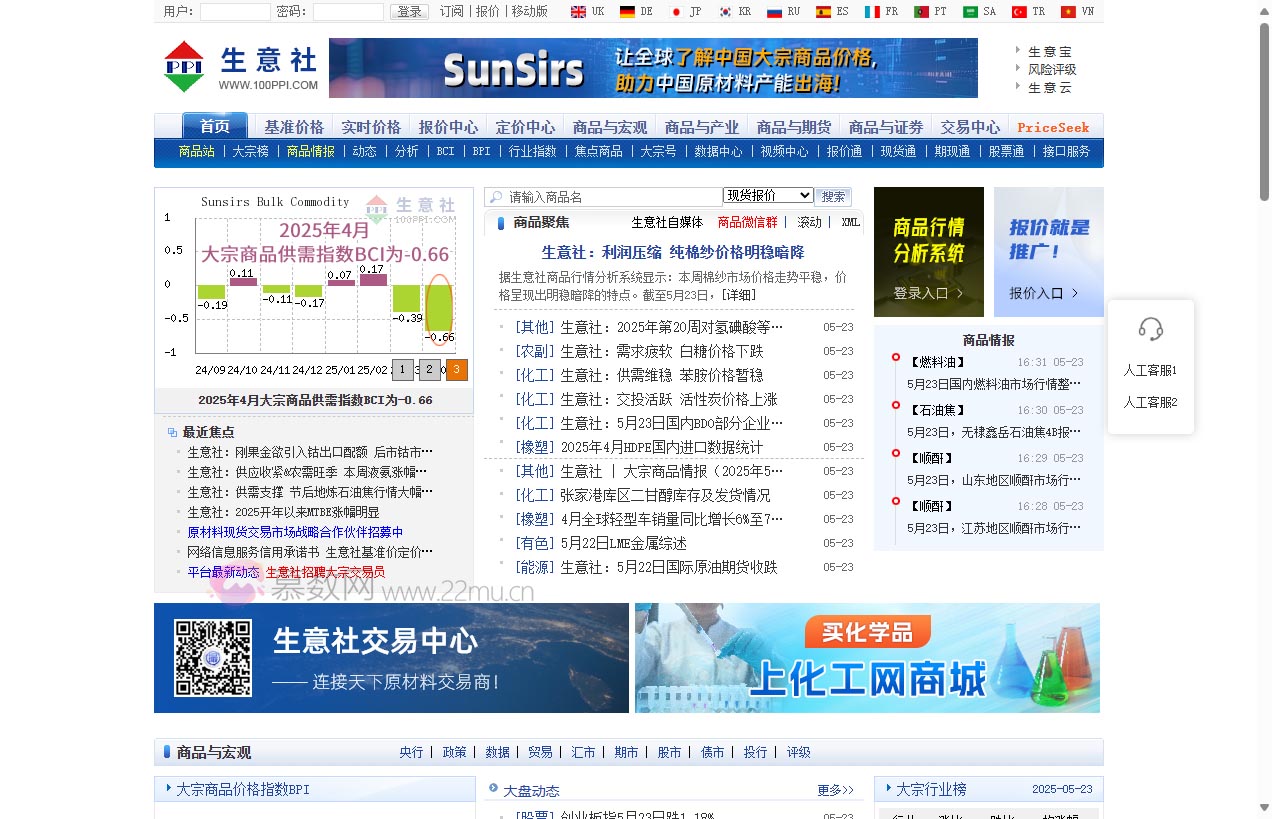This screenshot has width=1272, height=819.
Task: Click the magnifier icon in search box
Action: pyautogui.click(x=496, y=197)
